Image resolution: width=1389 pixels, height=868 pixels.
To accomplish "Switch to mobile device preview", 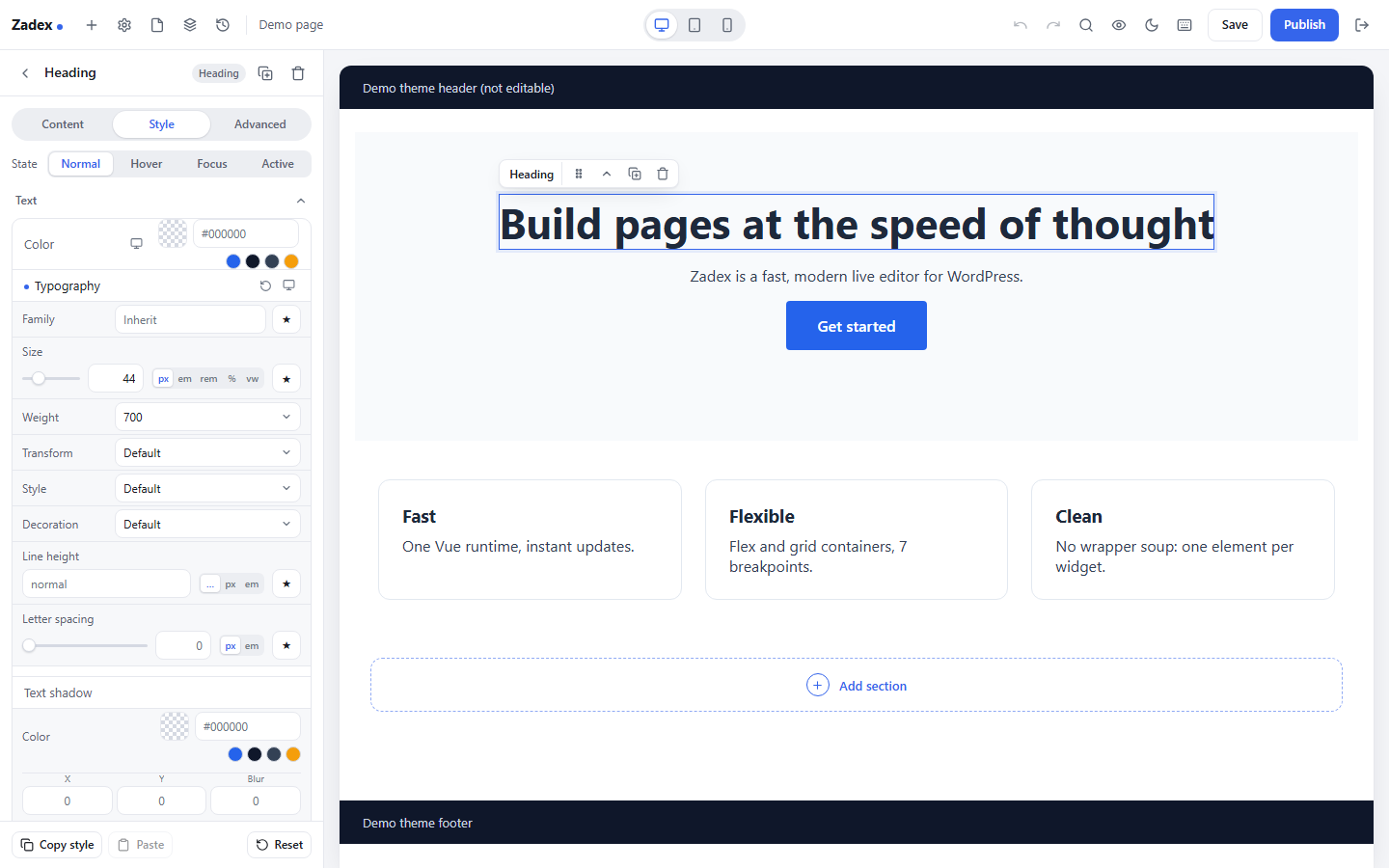I will (727, 25).
